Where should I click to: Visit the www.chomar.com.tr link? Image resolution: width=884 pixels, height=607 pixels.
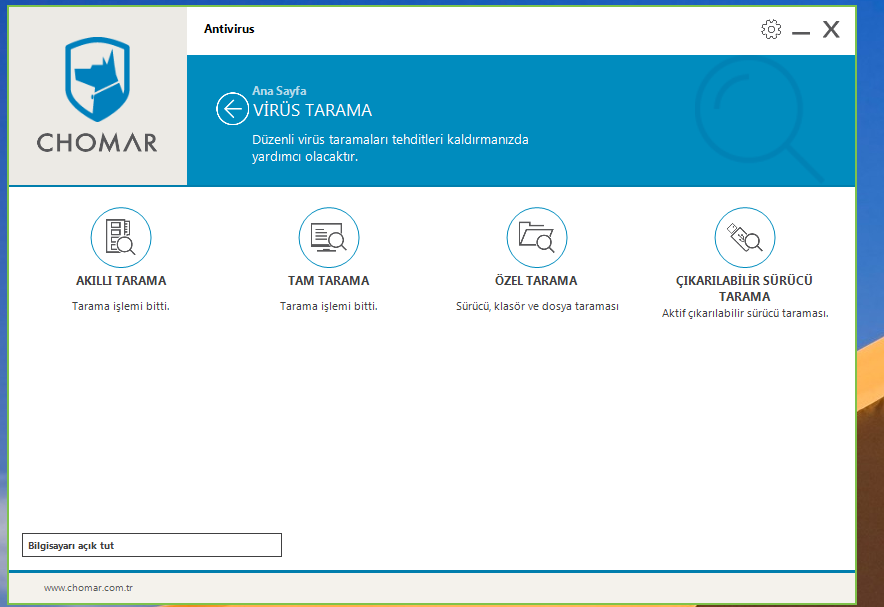(x=88, y=587)
